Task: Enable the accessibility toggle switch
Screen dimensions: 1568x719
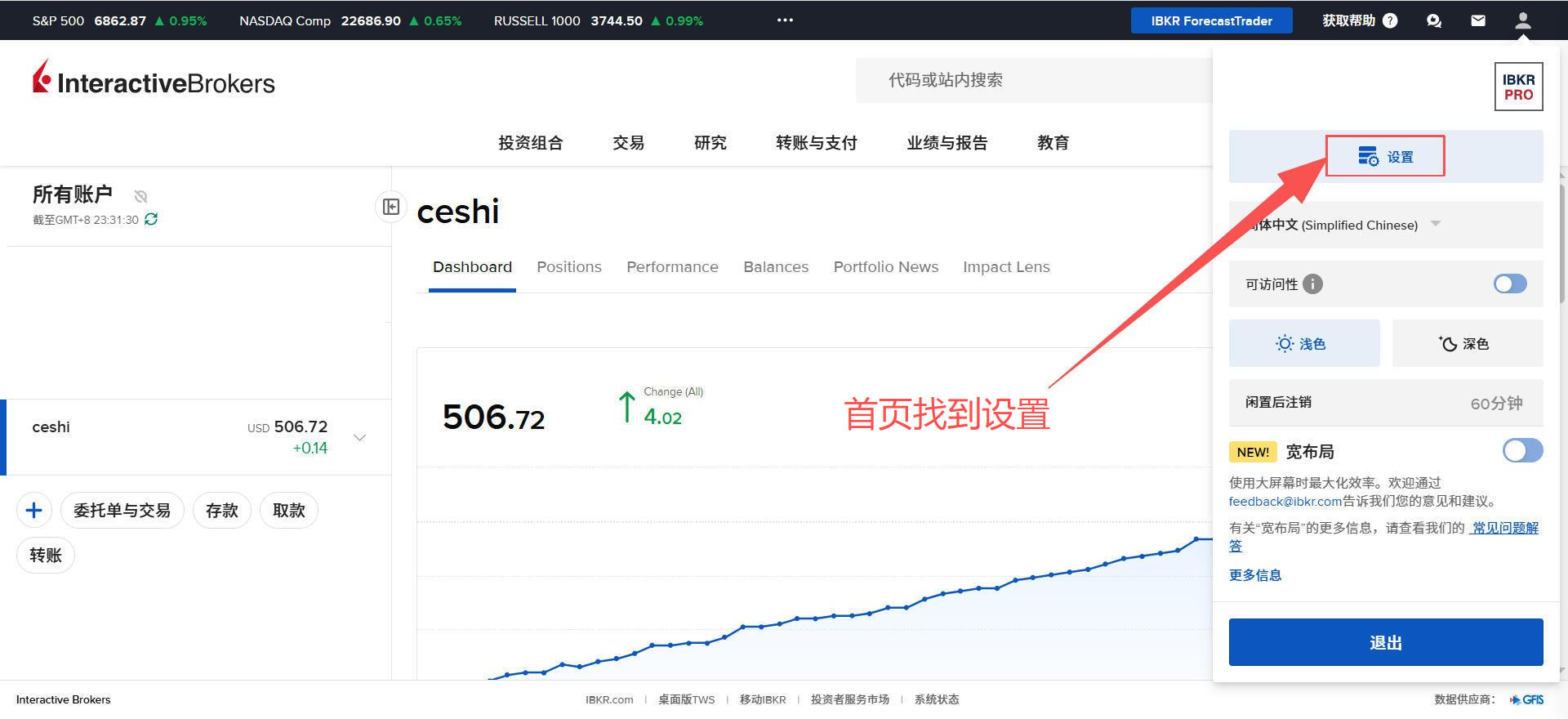Action: (1509, 284)
